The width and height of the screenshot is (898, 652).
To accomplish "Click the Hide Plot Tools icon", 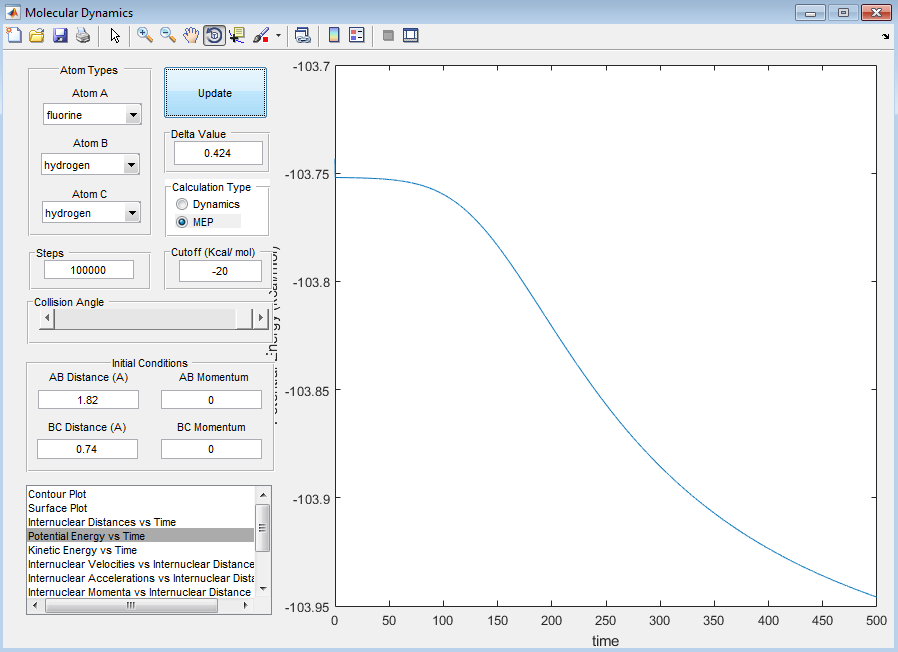I will [388, 36].
